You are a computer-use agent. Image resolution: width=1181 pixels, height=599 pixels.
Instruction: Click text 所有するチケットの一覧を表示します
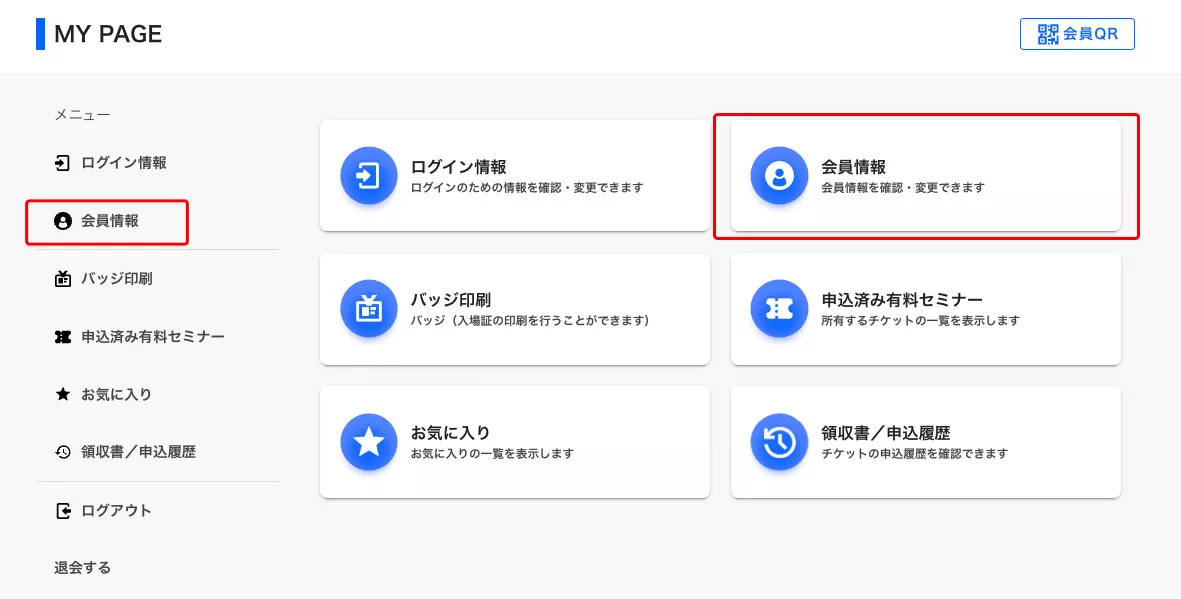tap(920, 320)
